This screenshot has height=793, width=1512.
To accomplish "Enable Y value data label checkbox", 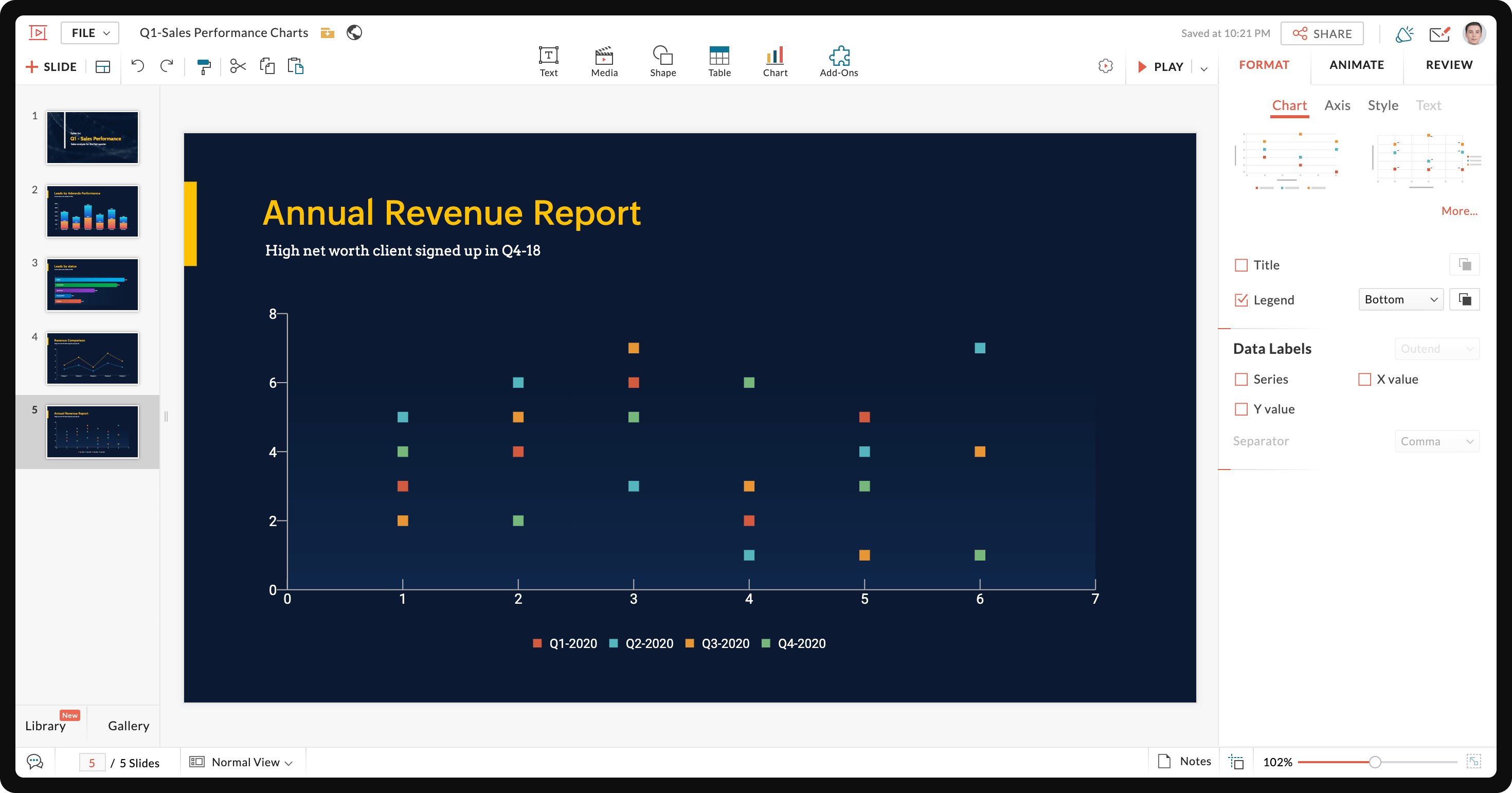I will pos(1241,409).
